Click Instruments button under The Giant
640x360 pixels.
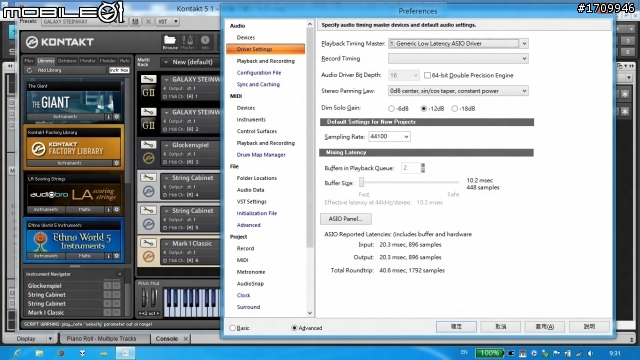click(x=65, y=117)
